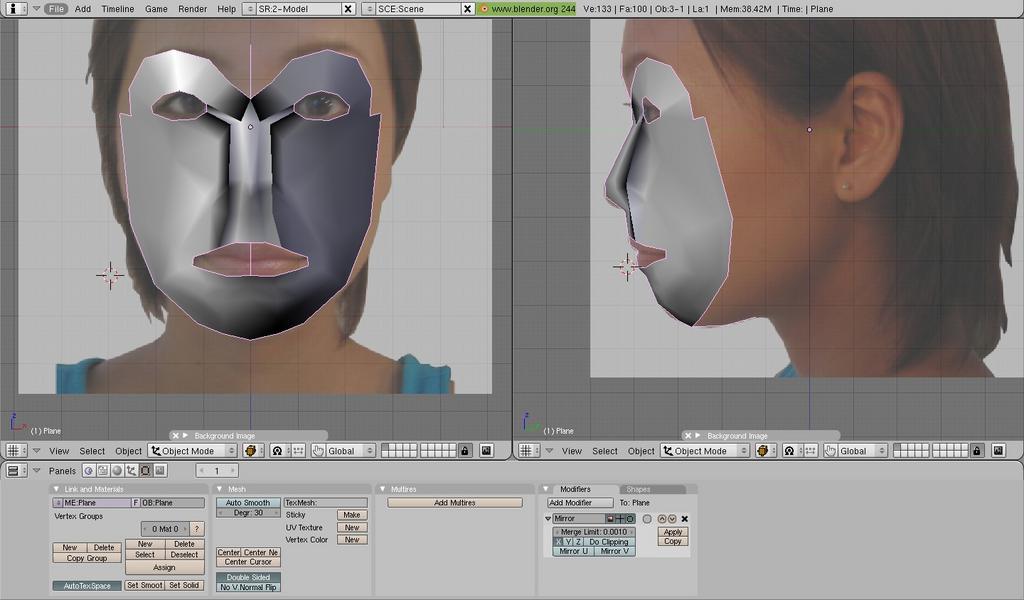Toggle Auto Smooth option
The width and height of the screenshot is (1024, 600).
coord(248,503)
